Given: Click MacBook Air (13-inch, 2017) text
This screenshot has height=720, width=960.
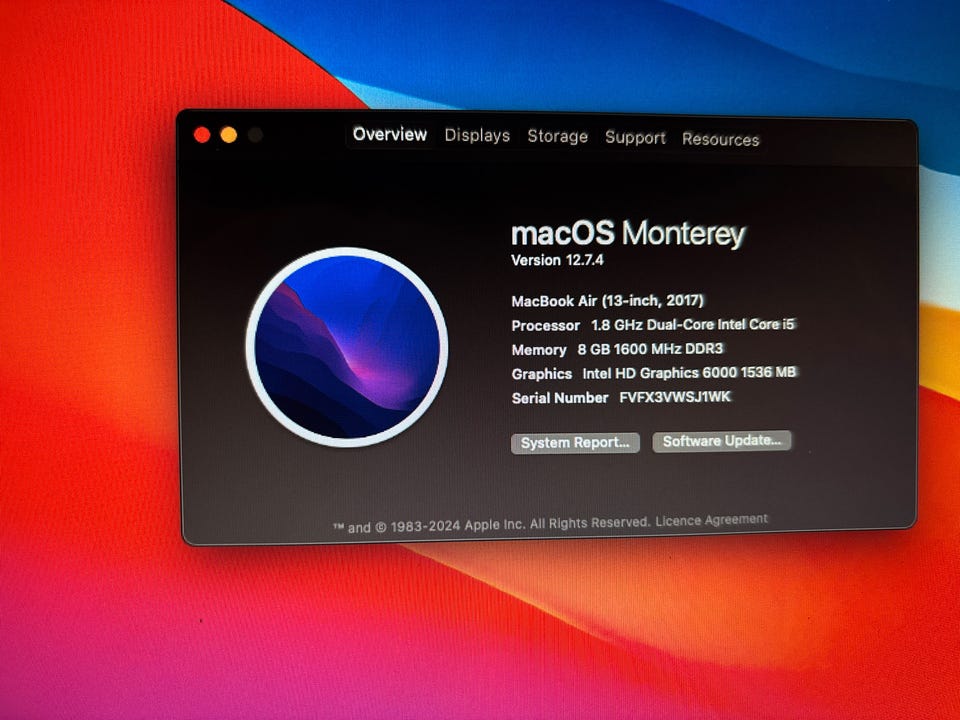Looking at the screenshot, I should pyautogui.click(x=607, y=301).
